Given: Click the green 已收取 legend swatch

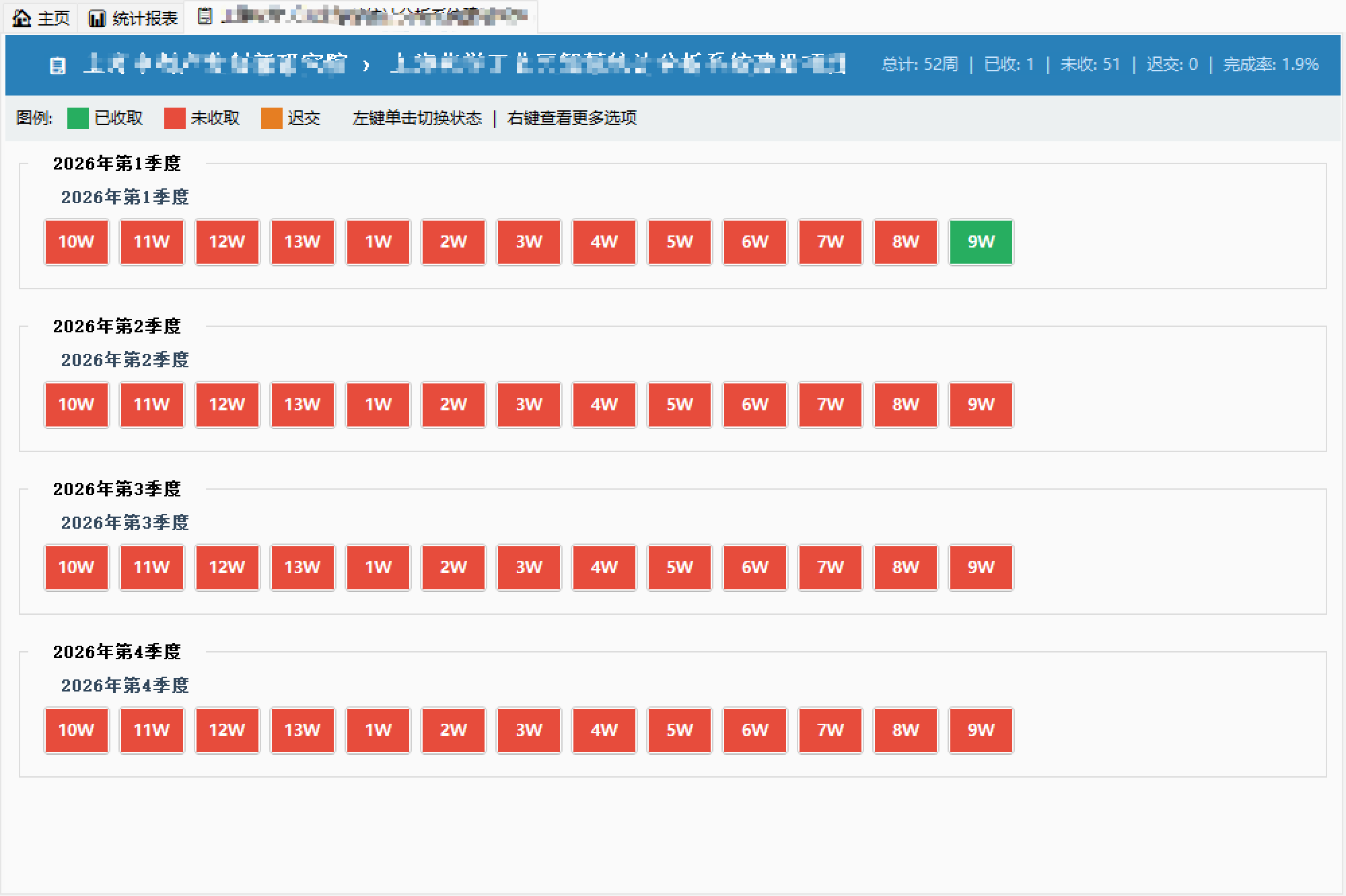Looking at the screenshot, I should (x=78, y=118).
